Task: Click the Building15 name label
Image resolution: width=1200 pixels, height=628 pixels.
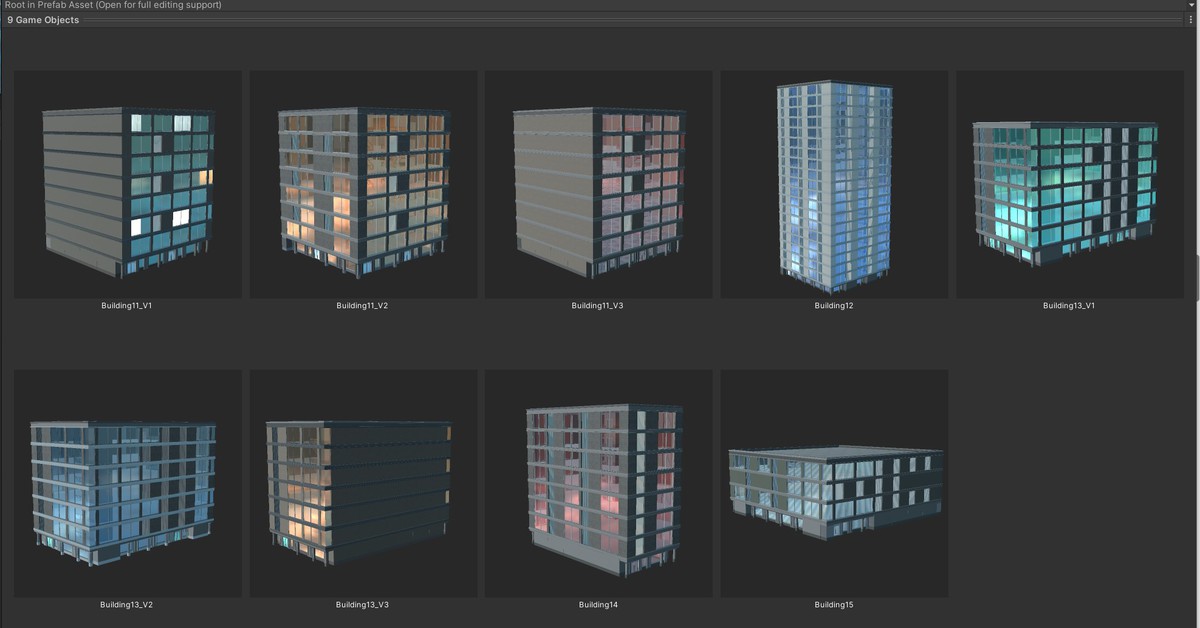Action: click(x=833, y=604)
